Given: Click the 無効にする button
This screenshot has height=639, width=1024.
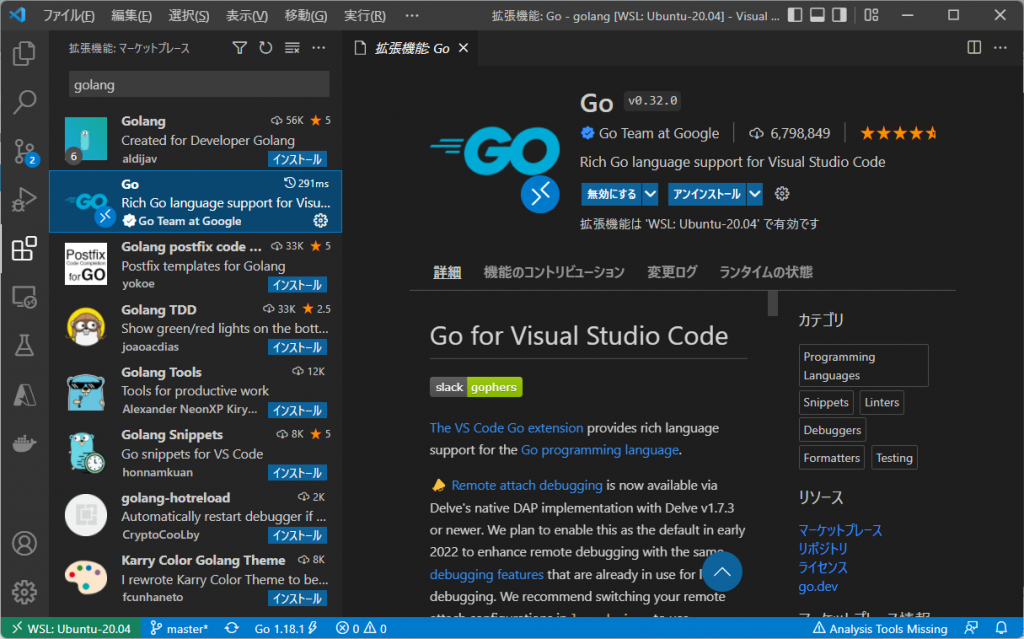Looking at the screenshot, I should [611, 194].
